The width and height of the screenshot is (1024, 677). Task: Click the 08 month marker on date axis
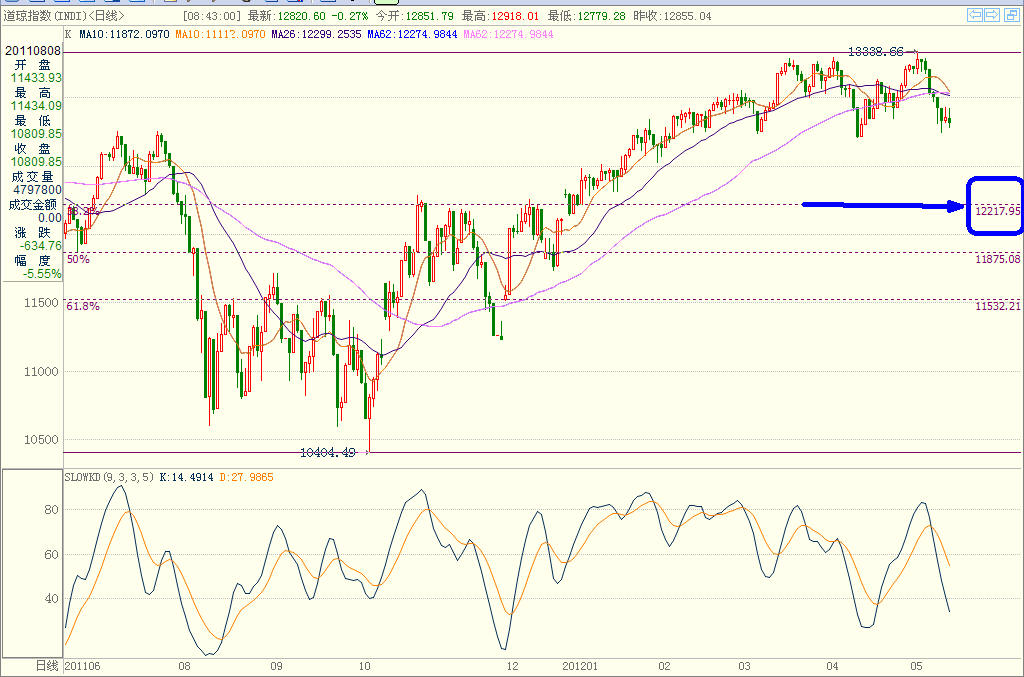(184, 667)
